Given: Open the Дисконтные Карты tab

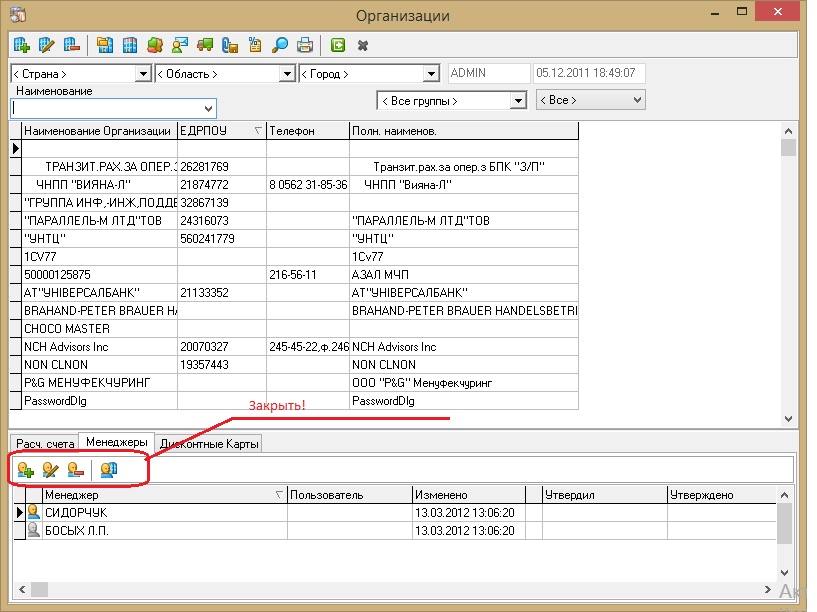Looking at the screenshot, I should pyautogui.click(x=210, y=442).
